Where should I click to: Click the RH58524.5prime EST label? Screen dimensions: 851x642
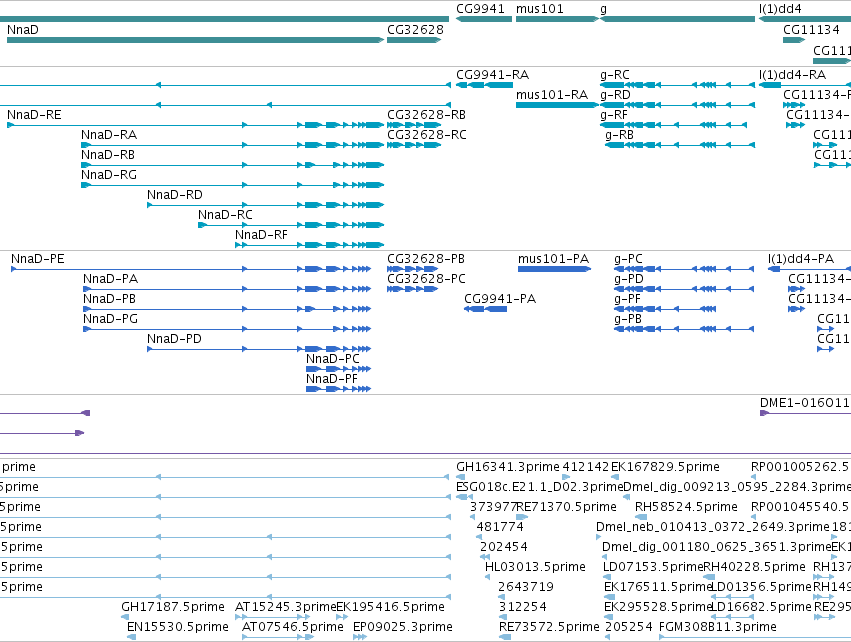(x=686, y=507)
